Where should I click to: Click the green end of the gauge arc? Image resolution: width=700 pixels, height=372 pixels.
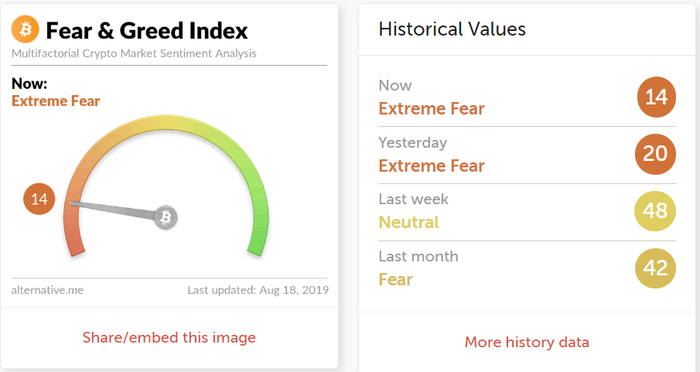(x=257, y=245)
